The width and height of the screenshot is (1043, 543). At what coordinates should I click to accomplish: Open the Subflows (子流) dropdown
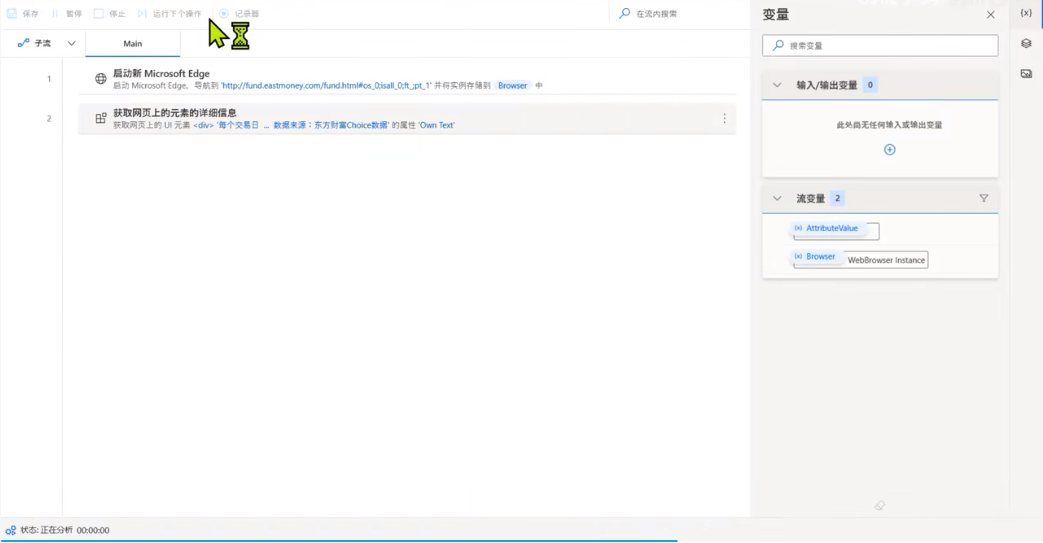46,43
